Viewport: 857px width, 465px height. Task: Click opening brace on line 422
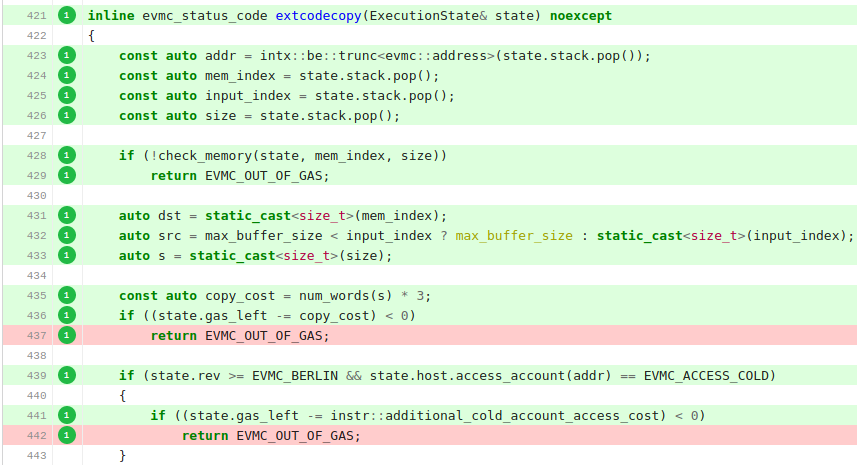92,36
